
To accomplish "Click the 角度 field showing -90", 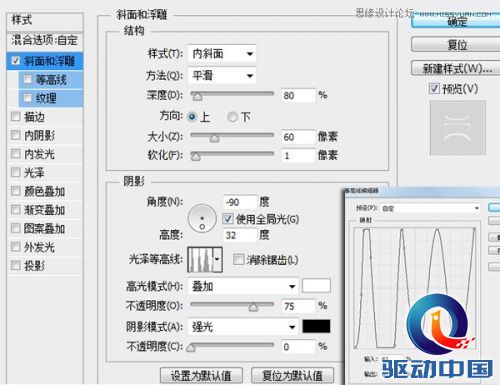I will click(240, 202).
